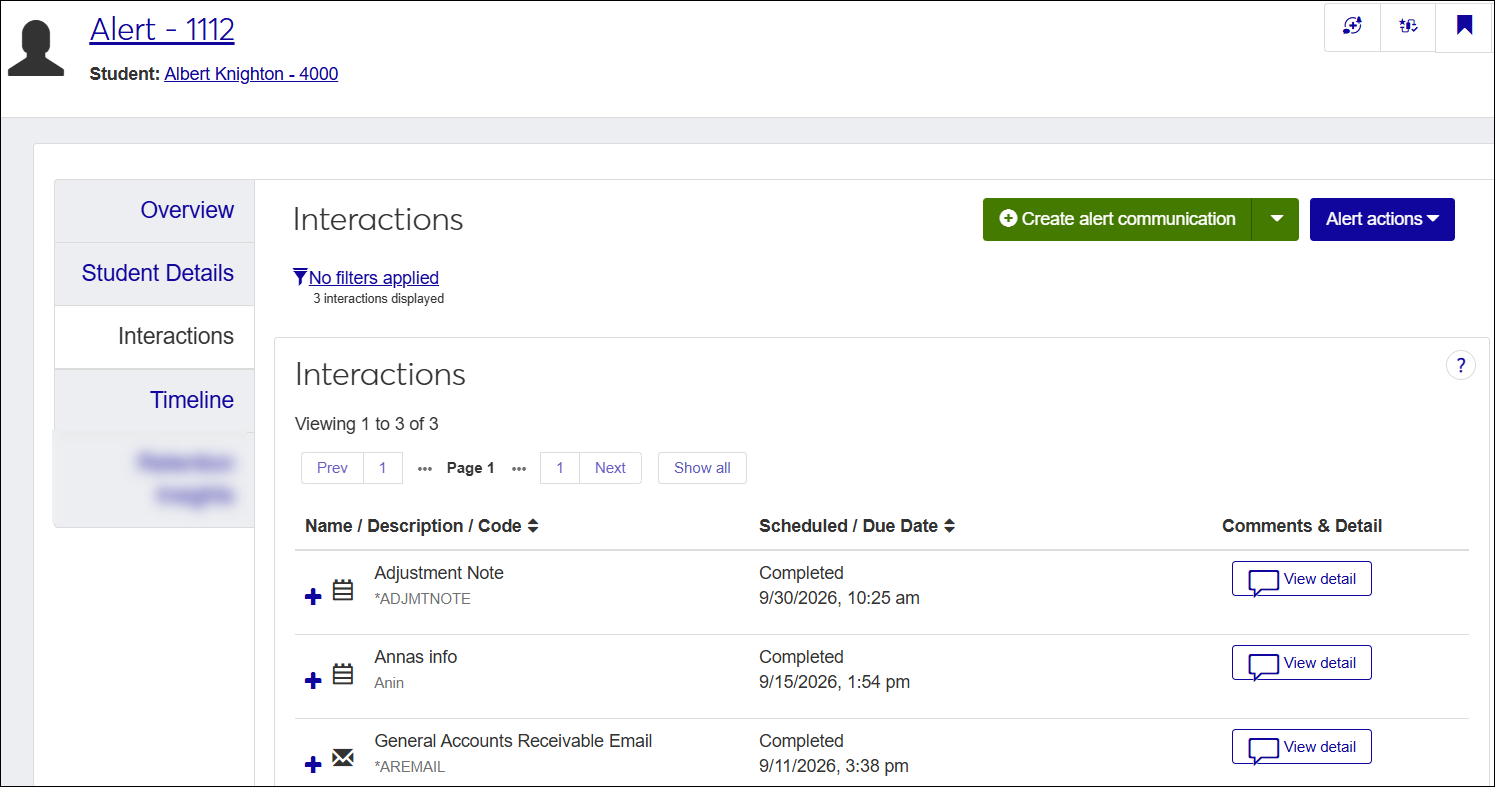
Task: Expand the Annas info row plus icon
Action: 313,680
